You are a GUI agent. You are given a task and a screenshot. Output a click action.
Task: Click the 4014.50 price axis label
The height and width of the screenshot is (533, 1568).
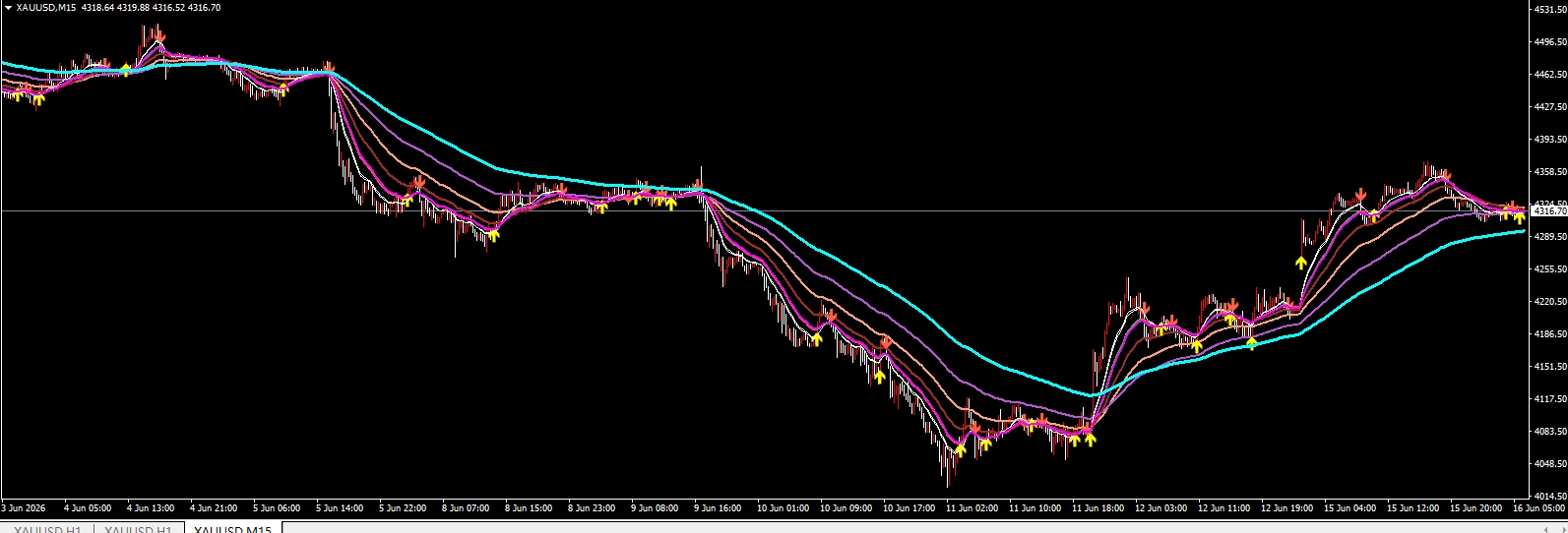(1550, 497)
